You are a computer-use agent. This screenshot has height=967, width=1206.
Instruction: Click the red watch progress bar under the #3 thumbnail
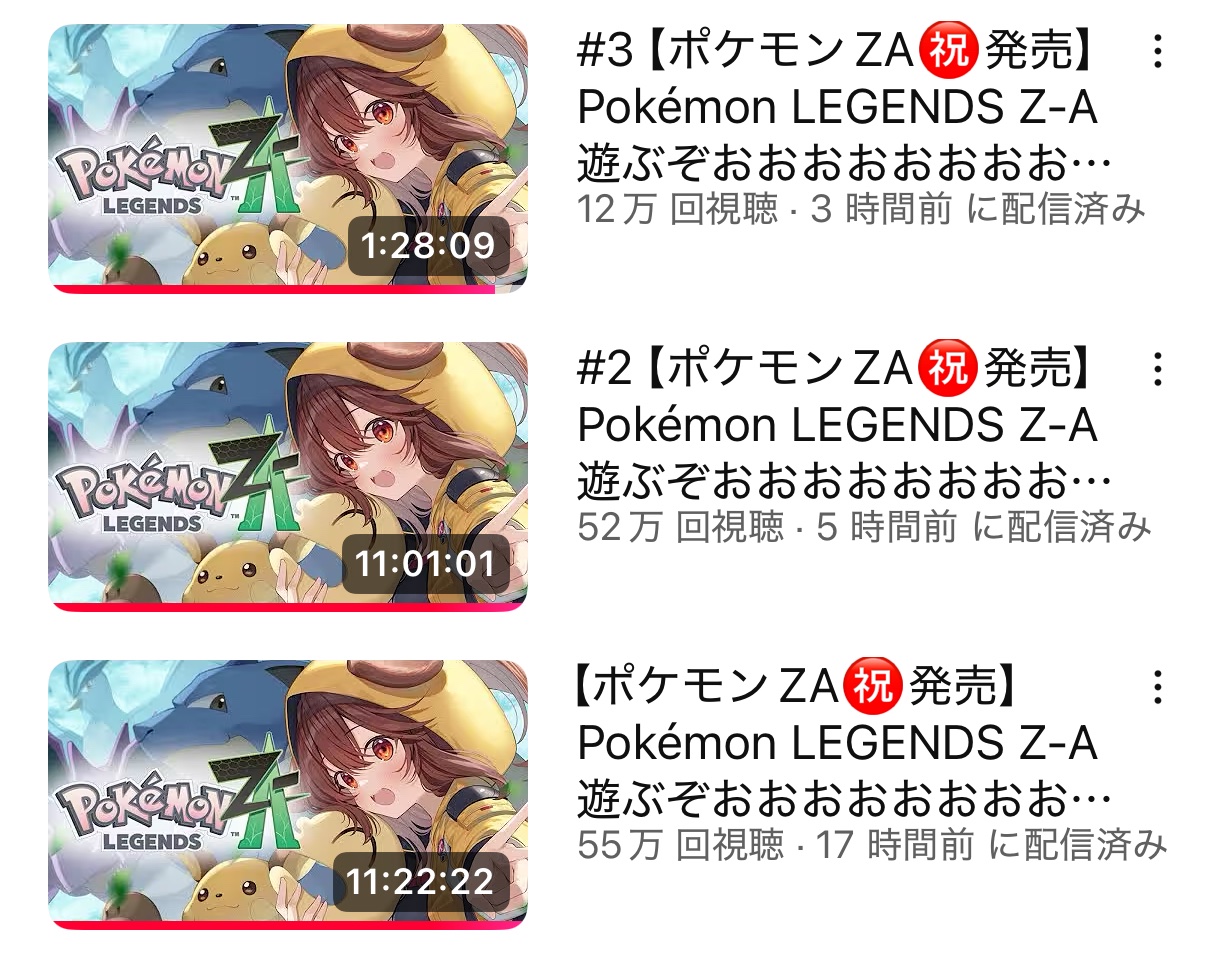coord(272,289)
